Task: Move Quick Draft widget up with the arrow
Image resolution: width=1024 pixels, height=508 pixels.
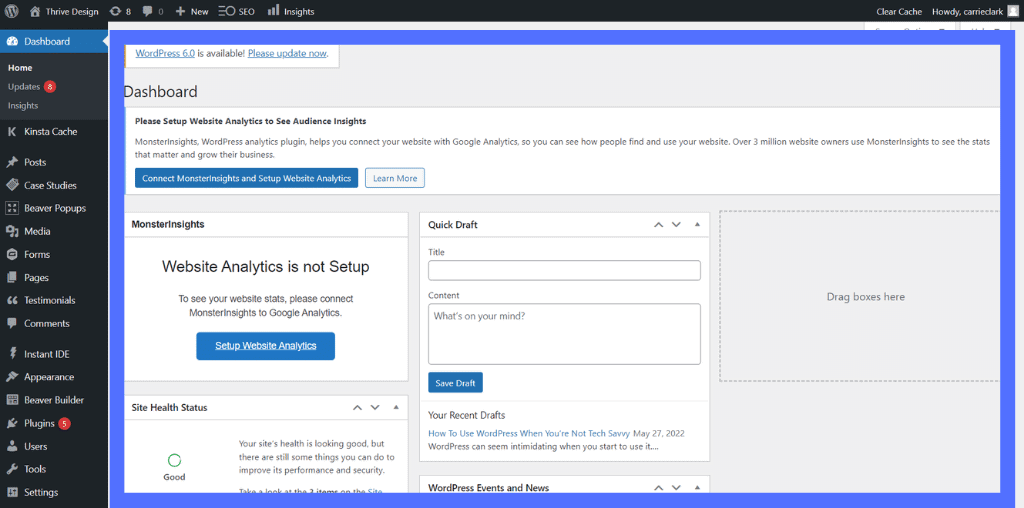Action: click(x=658, y=225)
